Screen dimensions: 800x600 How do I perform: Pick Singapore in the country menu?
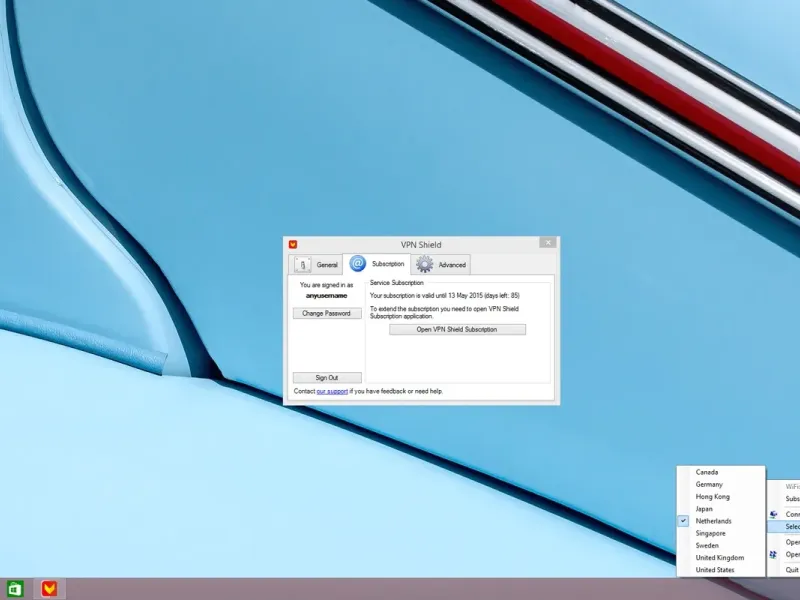pos(721,534)
